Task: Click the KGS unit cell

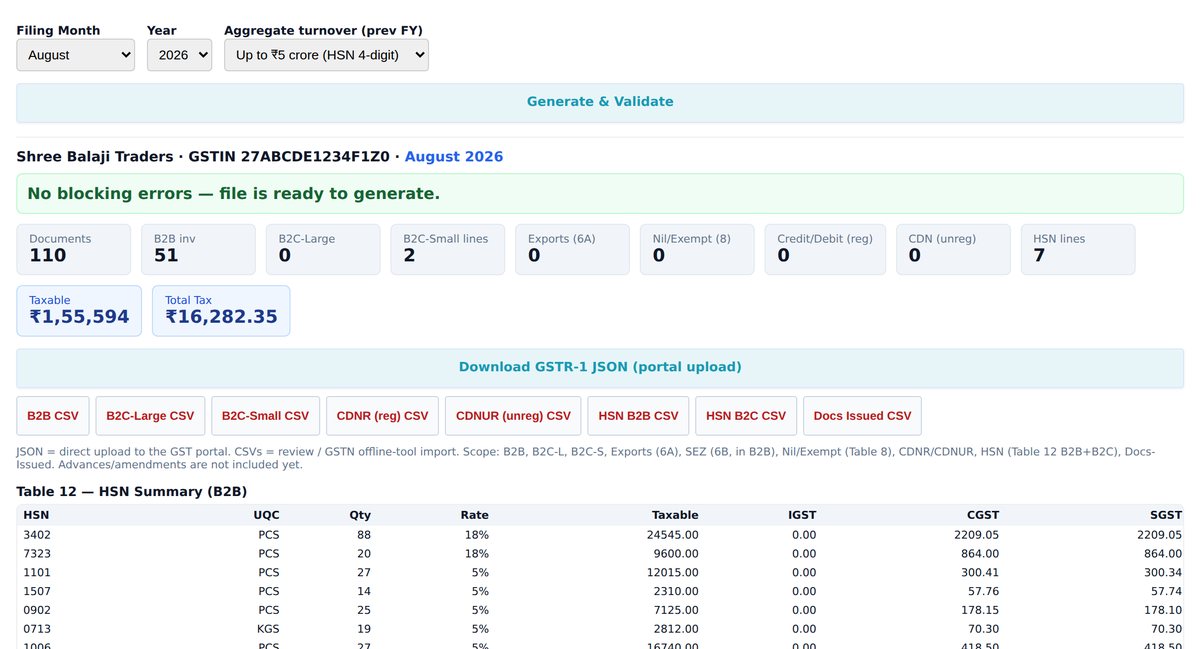Action: tap(268, 630)
